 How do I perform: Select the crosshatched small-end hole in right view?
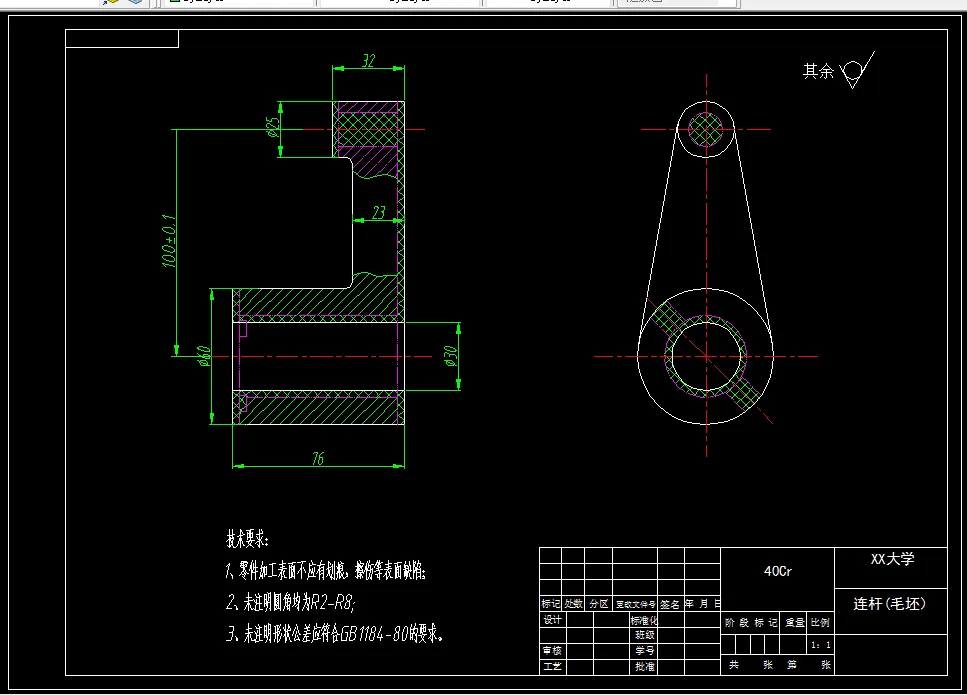pyautogui.click(x=706, y=129)
